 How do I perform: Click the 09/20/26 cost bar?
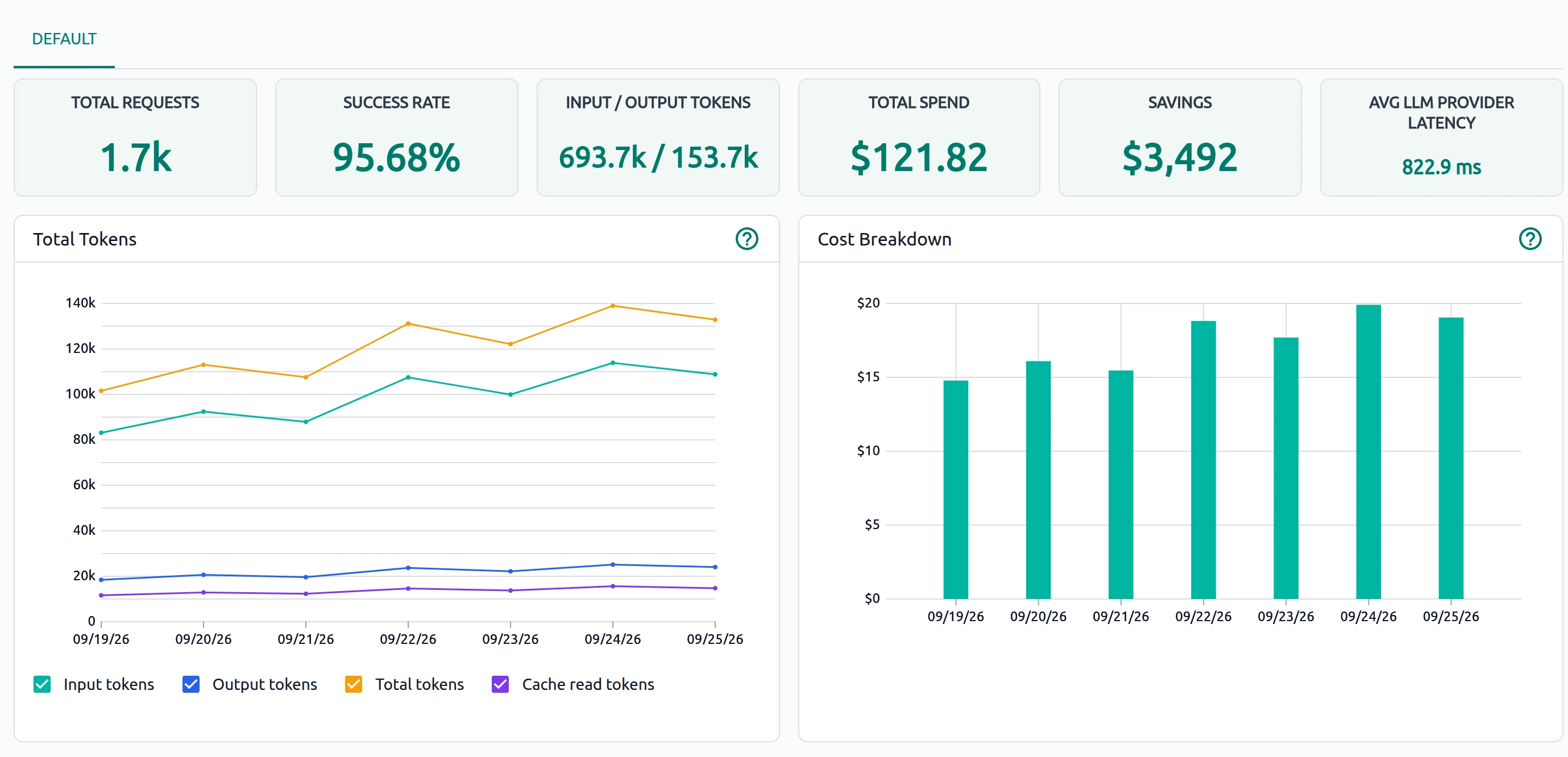pyautogui.click(x=1039, y=480)
